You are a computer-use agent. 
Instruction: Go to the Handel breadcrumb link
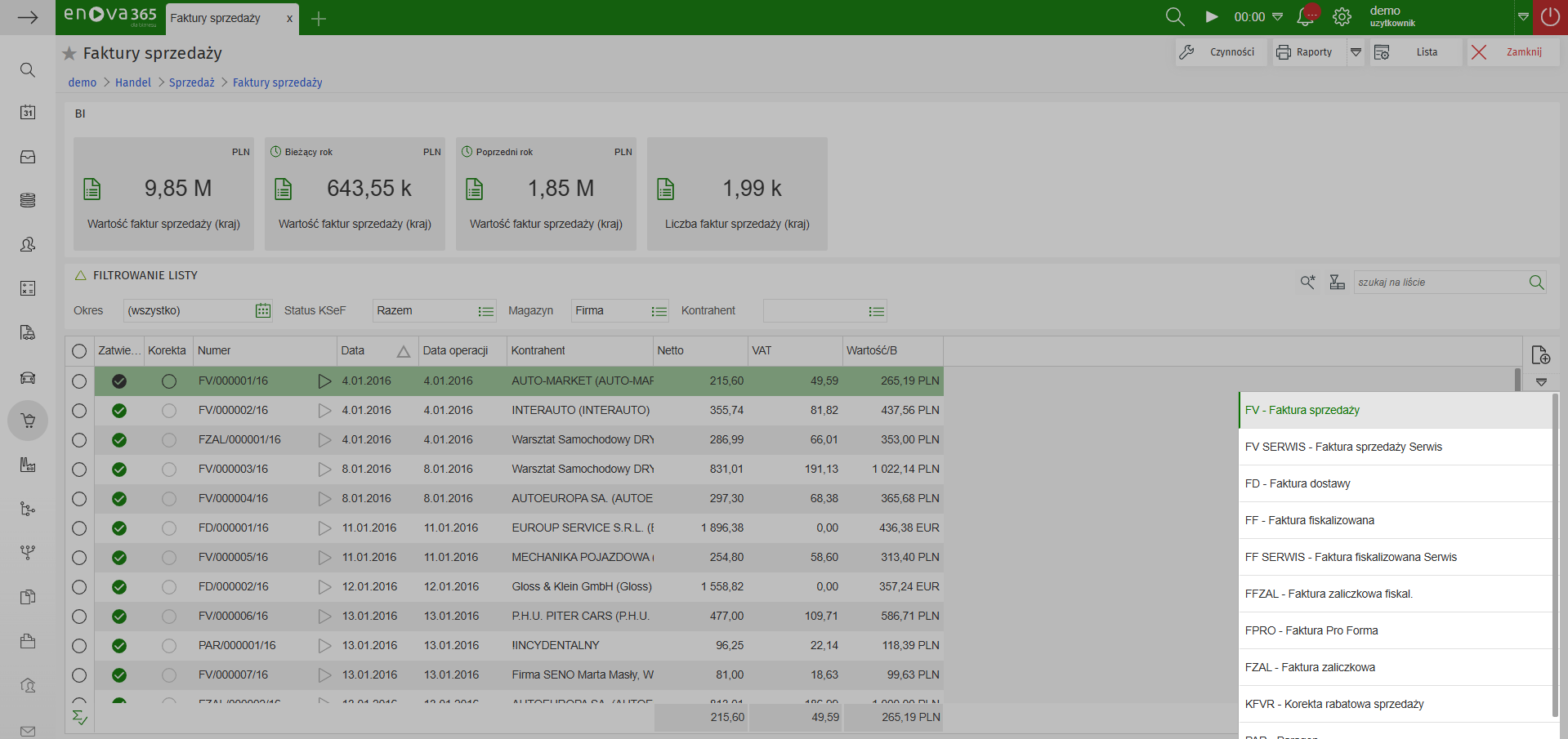point(133,82)
